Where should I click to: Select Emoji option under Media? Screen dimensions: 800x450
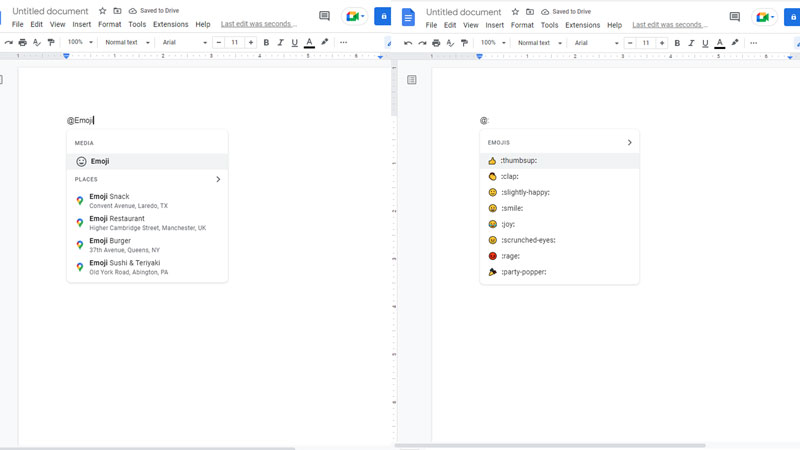tap(147, 161)
